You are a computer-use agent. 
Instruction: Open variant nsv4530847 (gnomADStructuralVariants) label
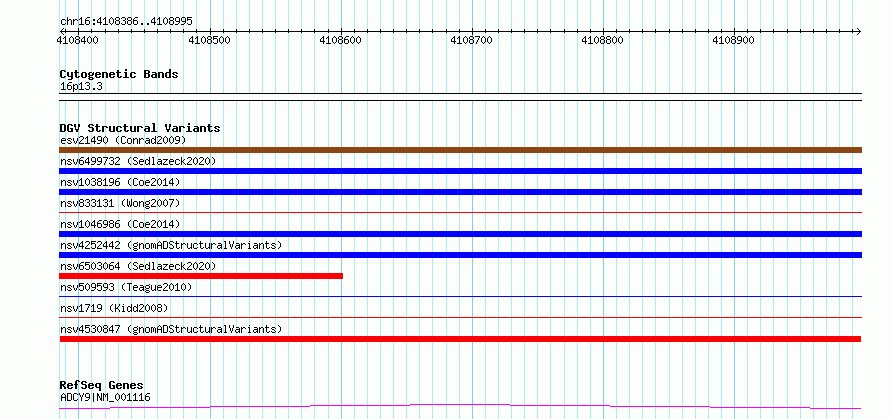tap(171, 329)
